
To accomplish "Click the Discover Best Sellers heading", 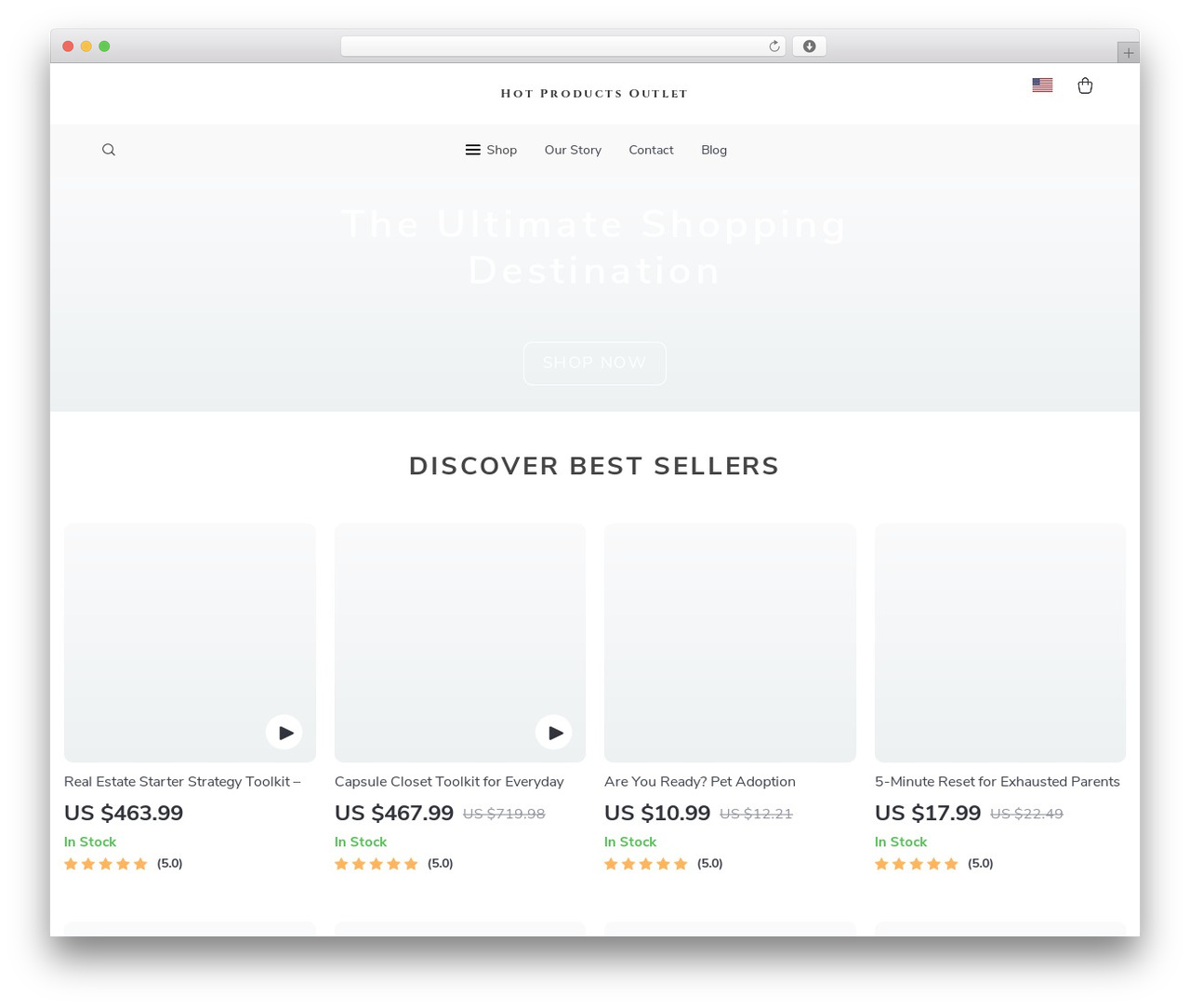I will point(594,466).
